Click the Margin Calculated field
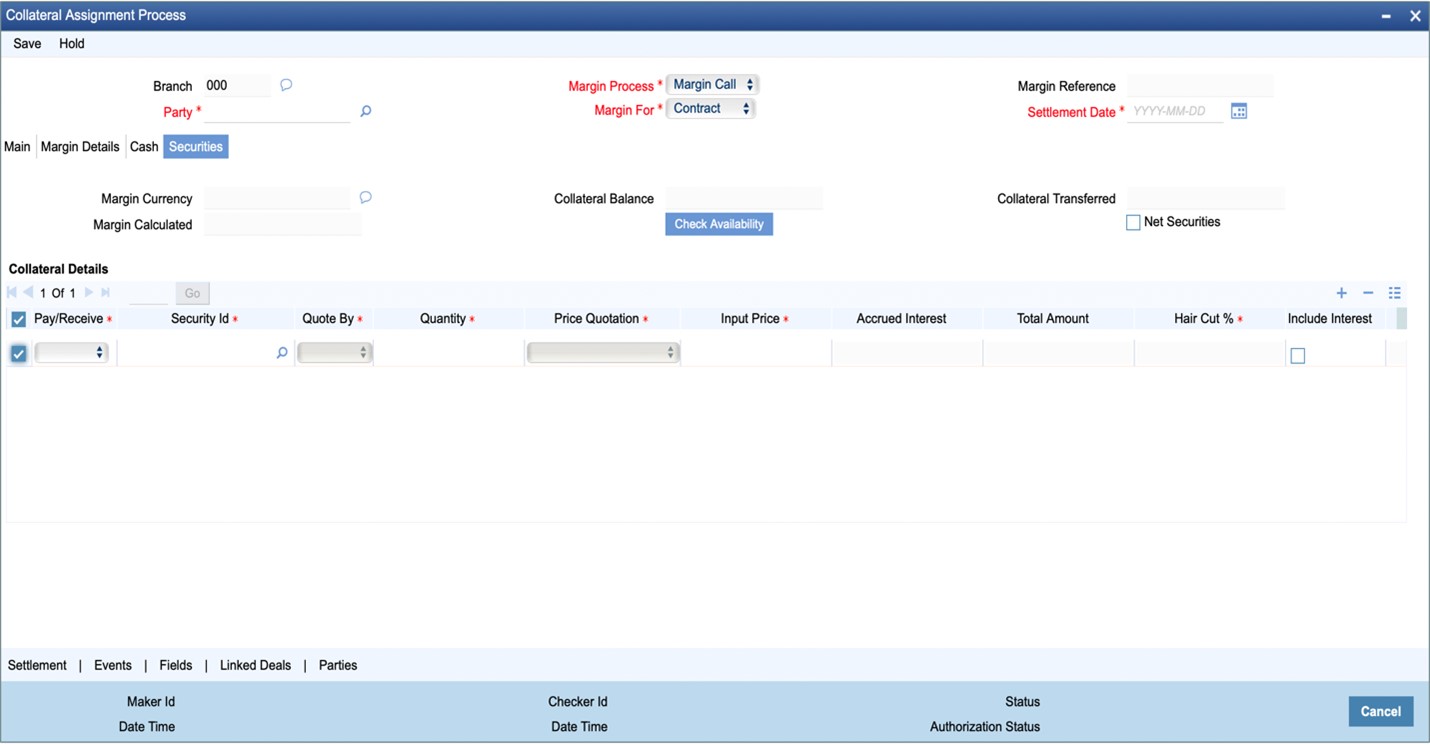Viewport: 1430px width, 745px height. coord(283,225)
